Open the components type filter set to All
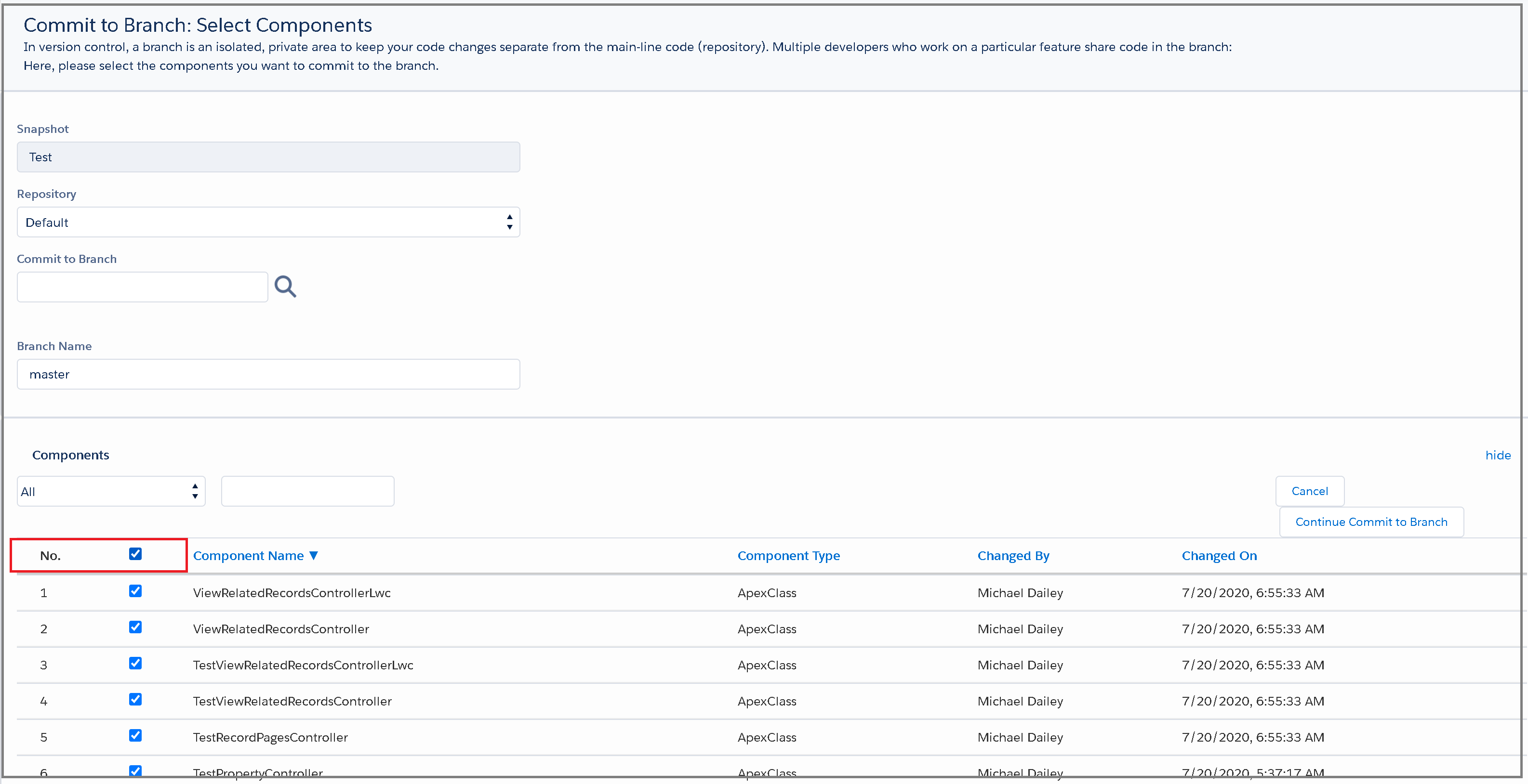The image size is (1528, 784). coord(111,491)
